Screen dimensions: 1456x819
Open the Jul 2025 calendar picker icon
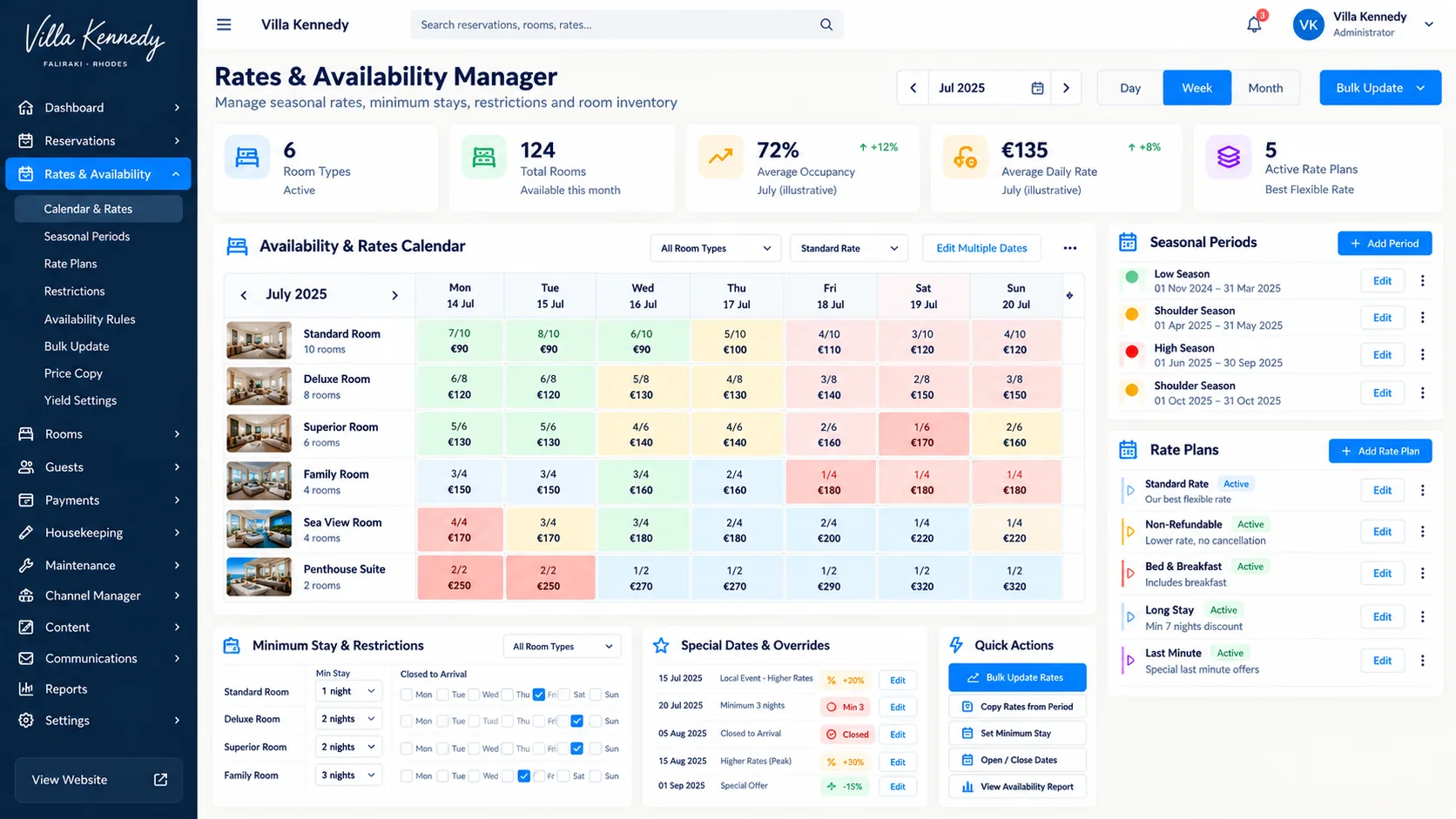tap(1037, 88)
